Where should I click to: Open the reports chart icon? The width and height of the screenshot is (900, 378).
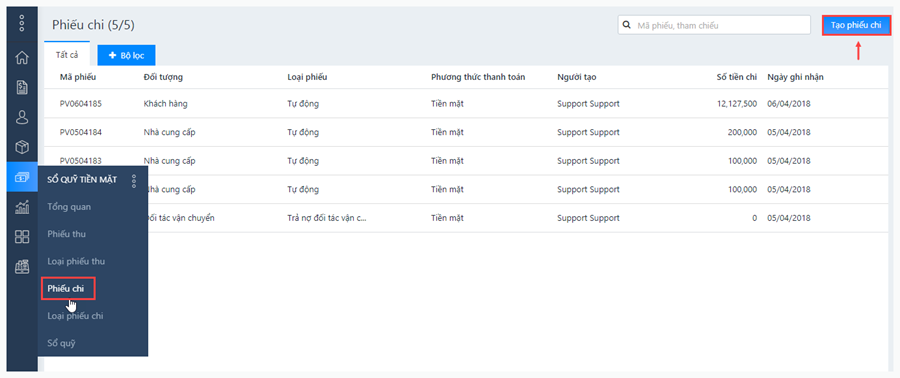pos(22,207)
